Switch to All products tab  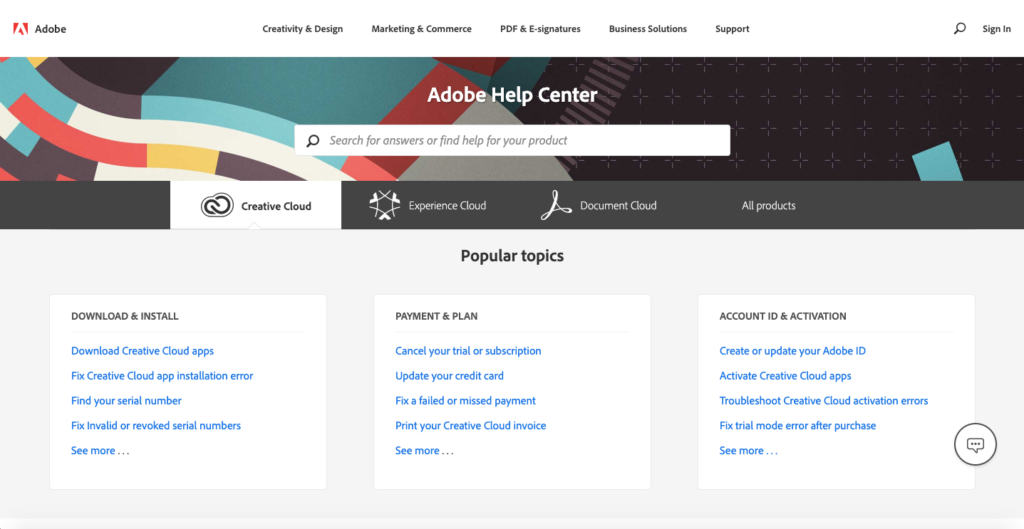coord(769,205)
